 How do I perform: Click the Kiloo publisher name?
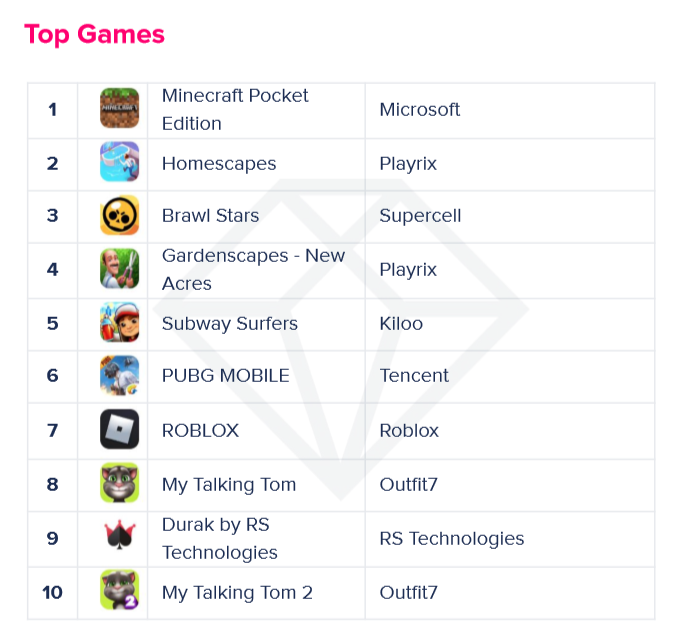point(401,323)
